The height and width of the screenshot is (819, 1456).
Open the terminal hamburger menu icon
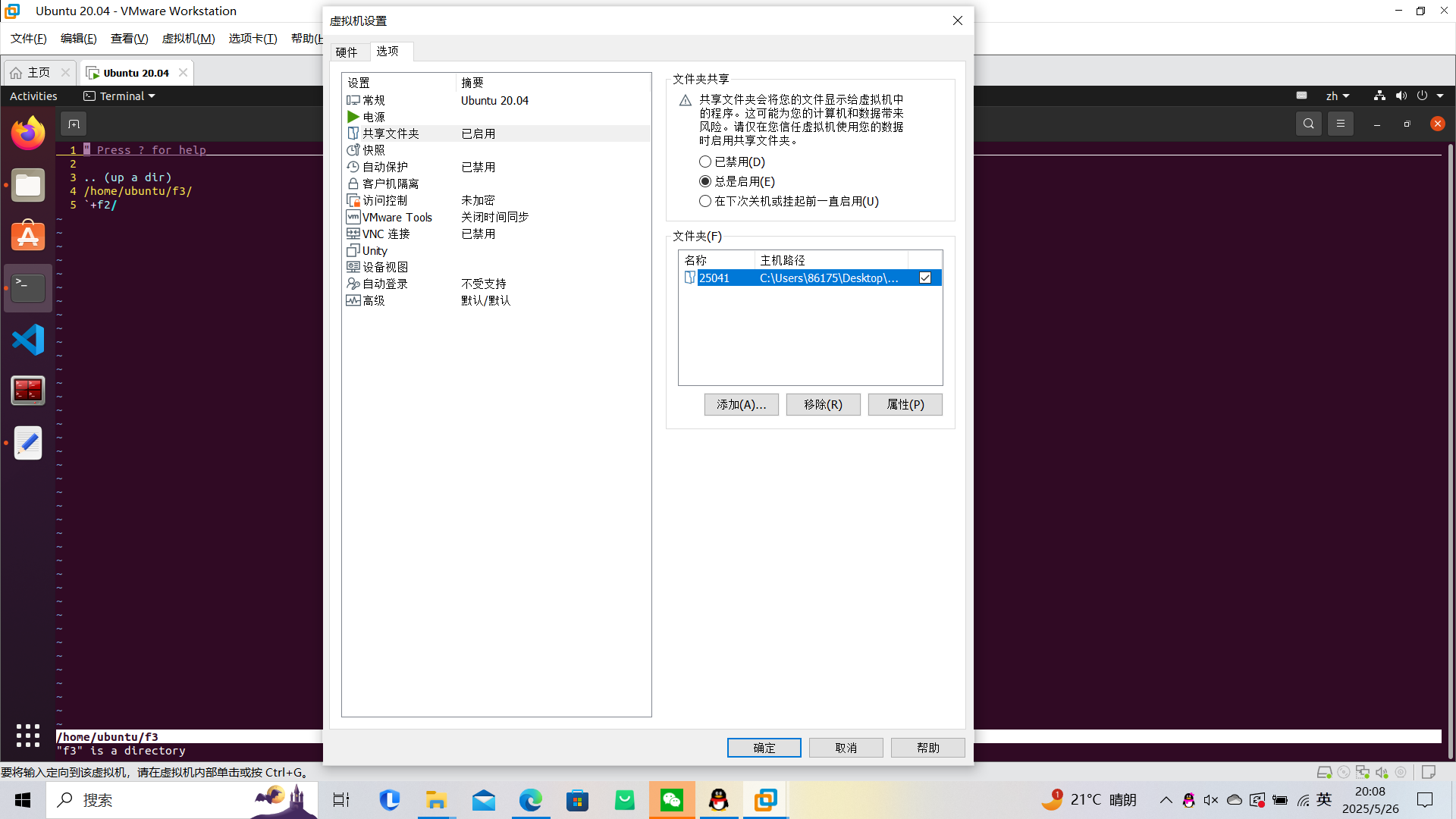click(x=1341, y=124)
